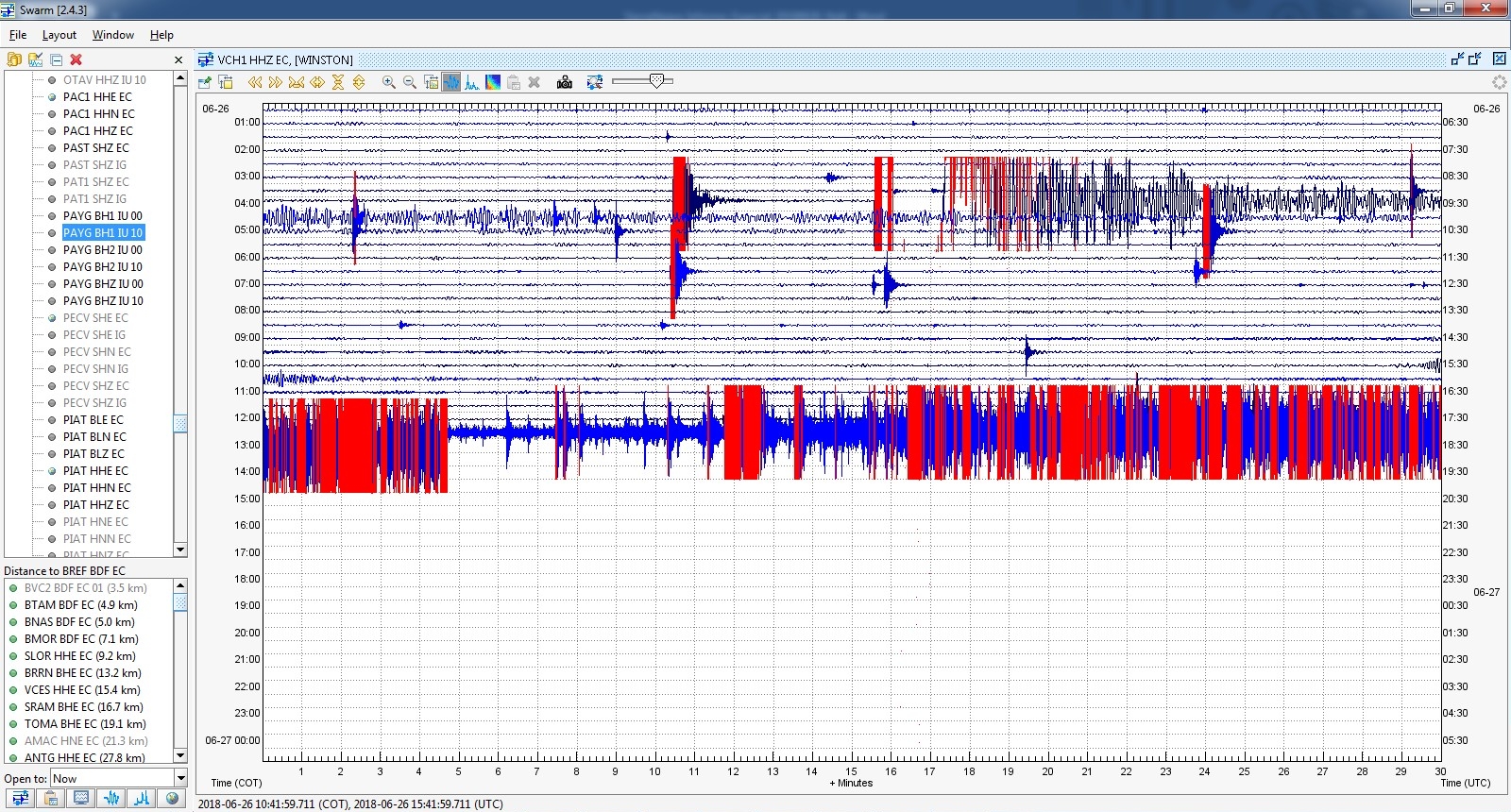Copy the inset to the clipboard
1511x812 pixels.
click(x=514, y=82)
